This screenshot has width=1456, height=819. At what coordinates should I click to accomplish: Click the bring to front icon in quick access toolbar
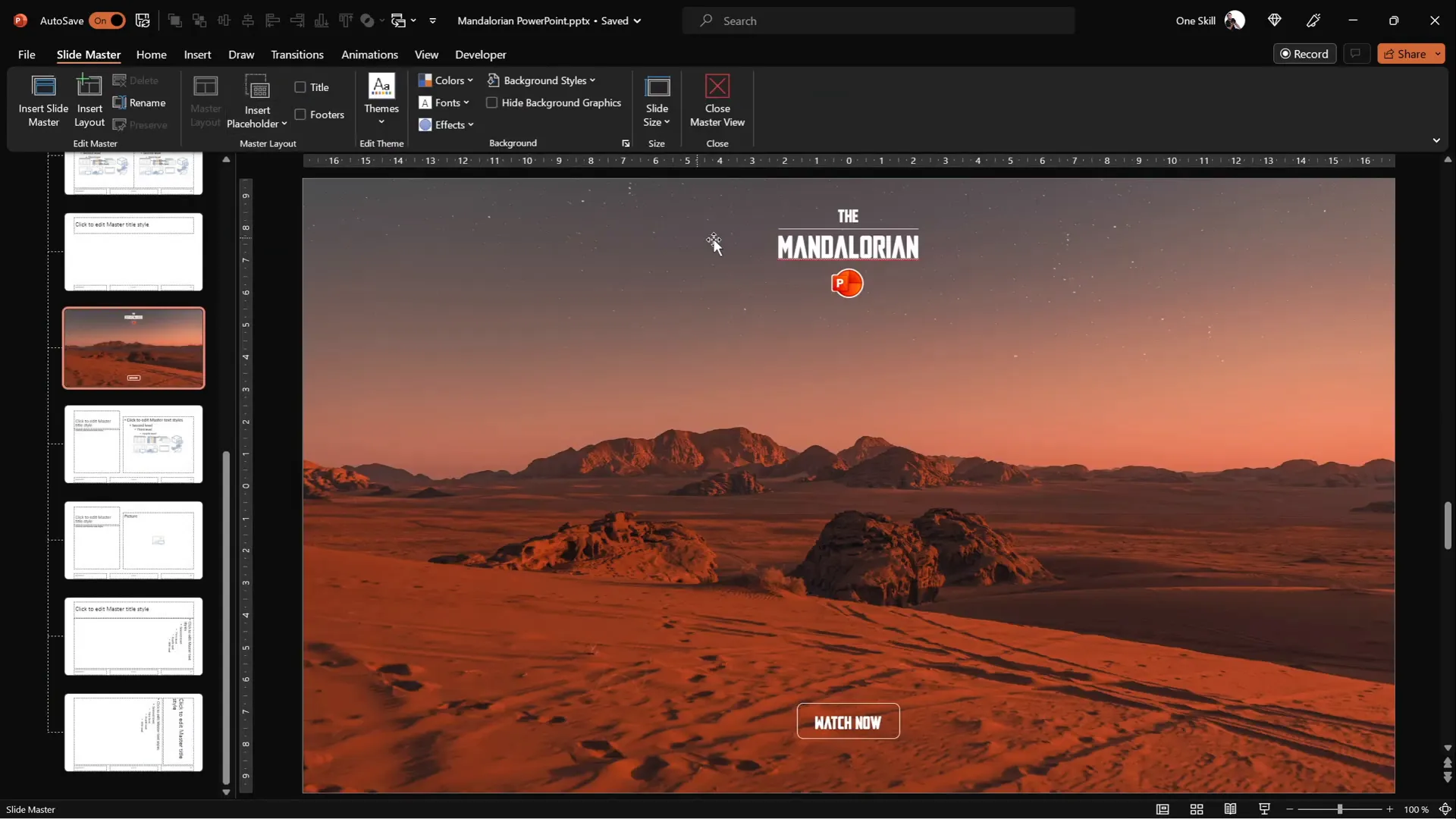click(174, 20)
